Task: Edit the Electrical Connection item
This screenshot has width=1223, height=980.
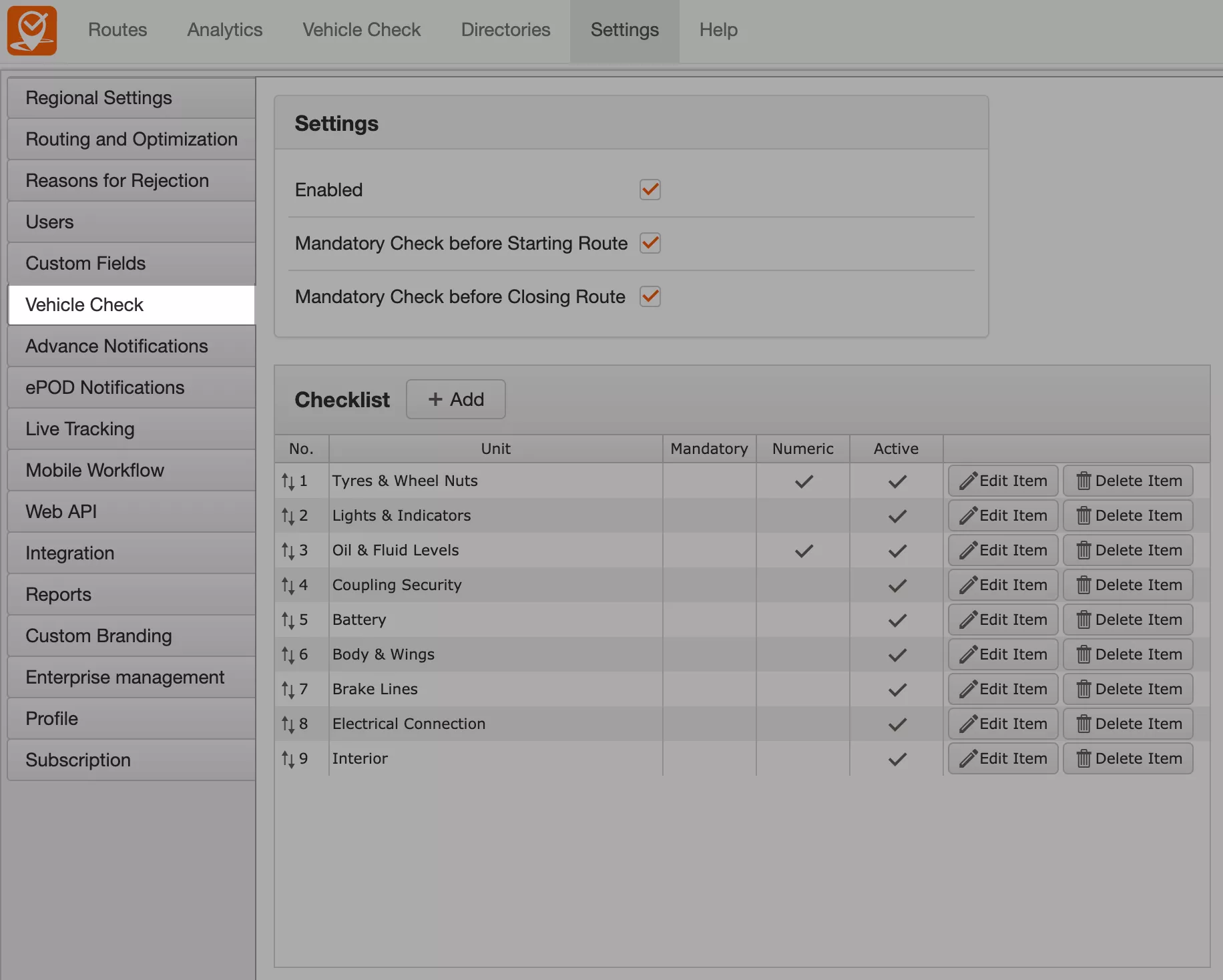Action: tap(1003, 724)
